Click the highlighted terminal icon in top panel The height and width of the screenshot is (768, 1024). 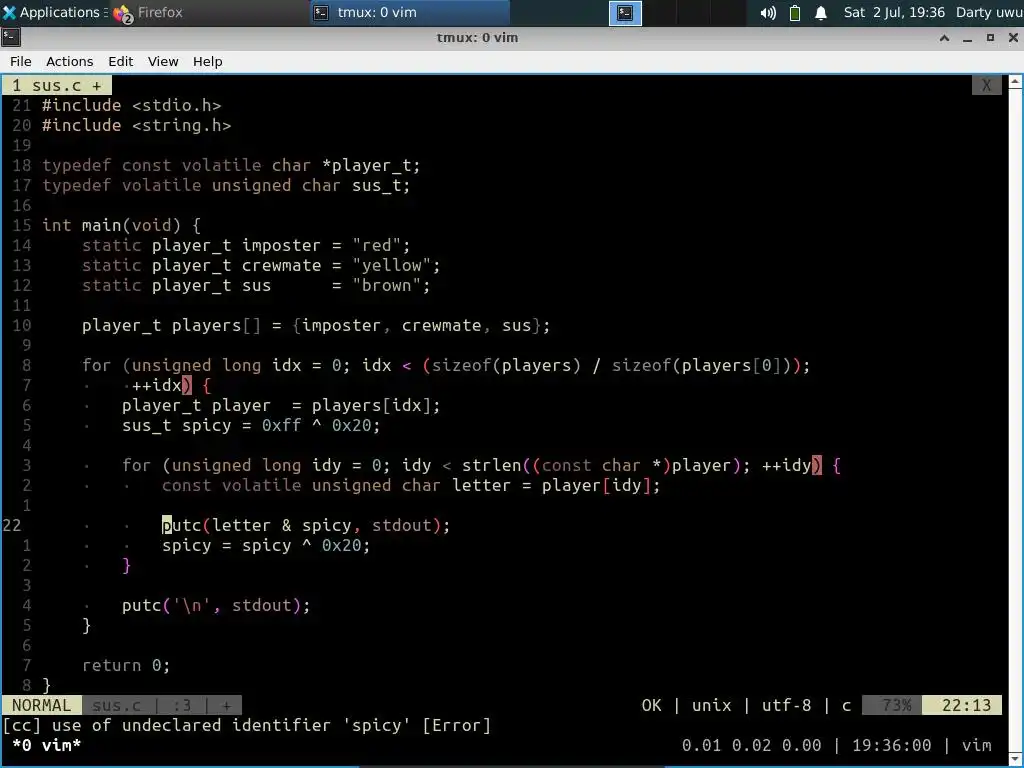tap(625, 13)
